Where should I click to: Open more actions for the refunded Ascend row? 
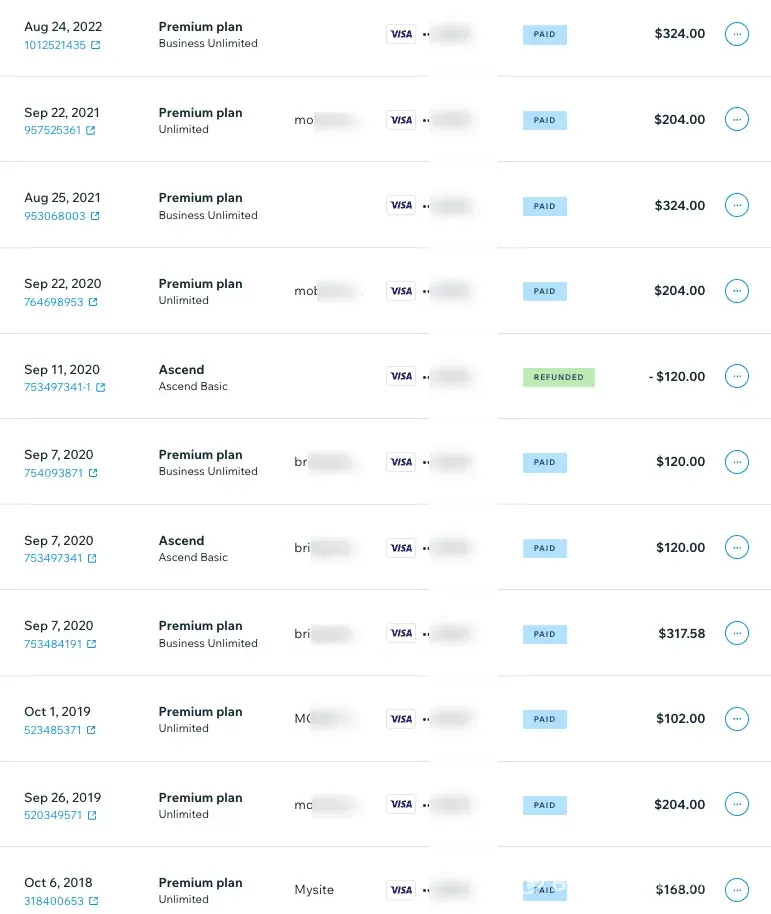click(736, 377)
